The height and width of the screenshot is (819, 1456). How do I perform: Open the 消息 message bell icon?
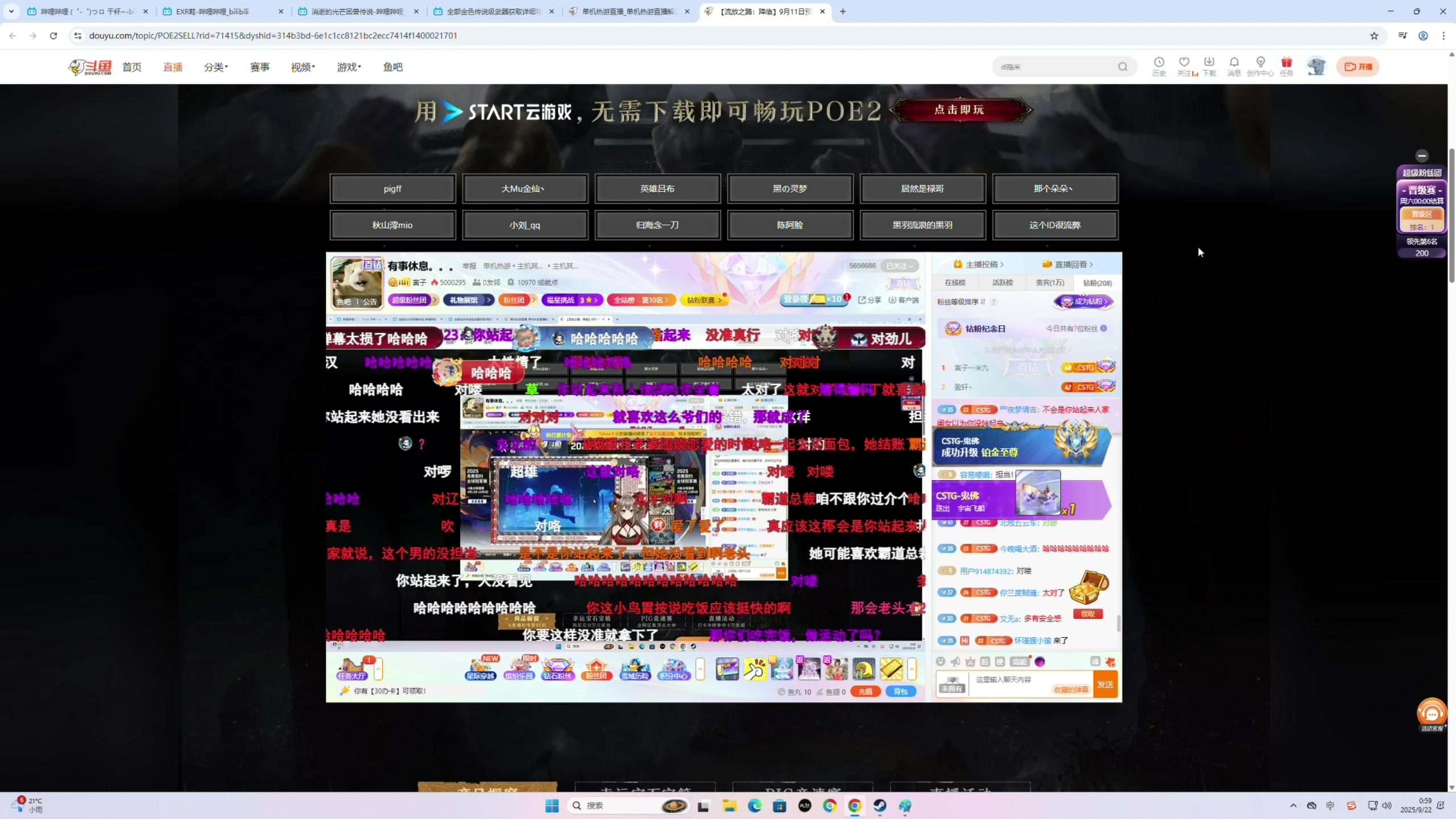(x=1234, y=66)
